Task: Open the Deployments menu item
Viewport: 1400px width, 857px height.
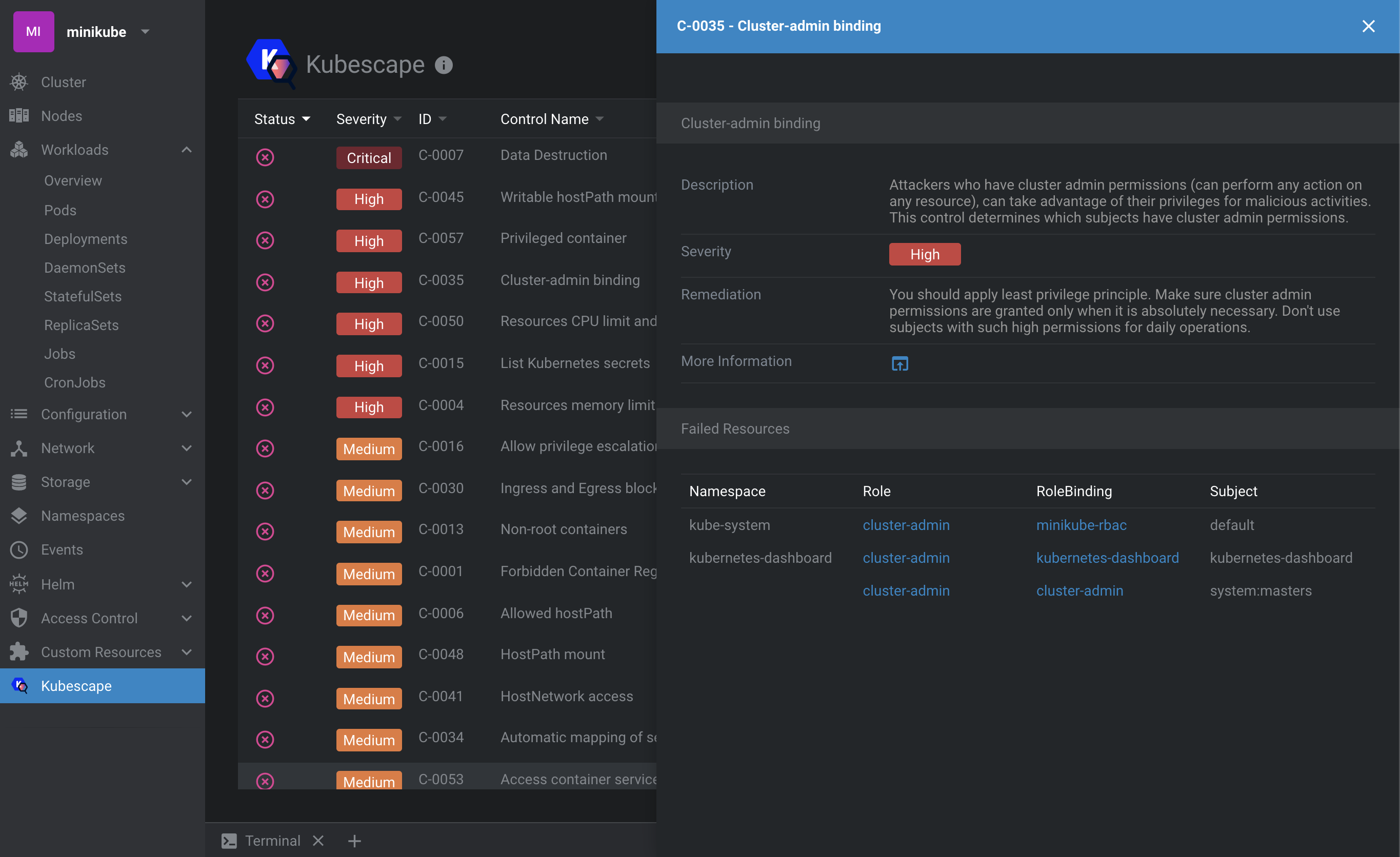Action: point(86,239)
